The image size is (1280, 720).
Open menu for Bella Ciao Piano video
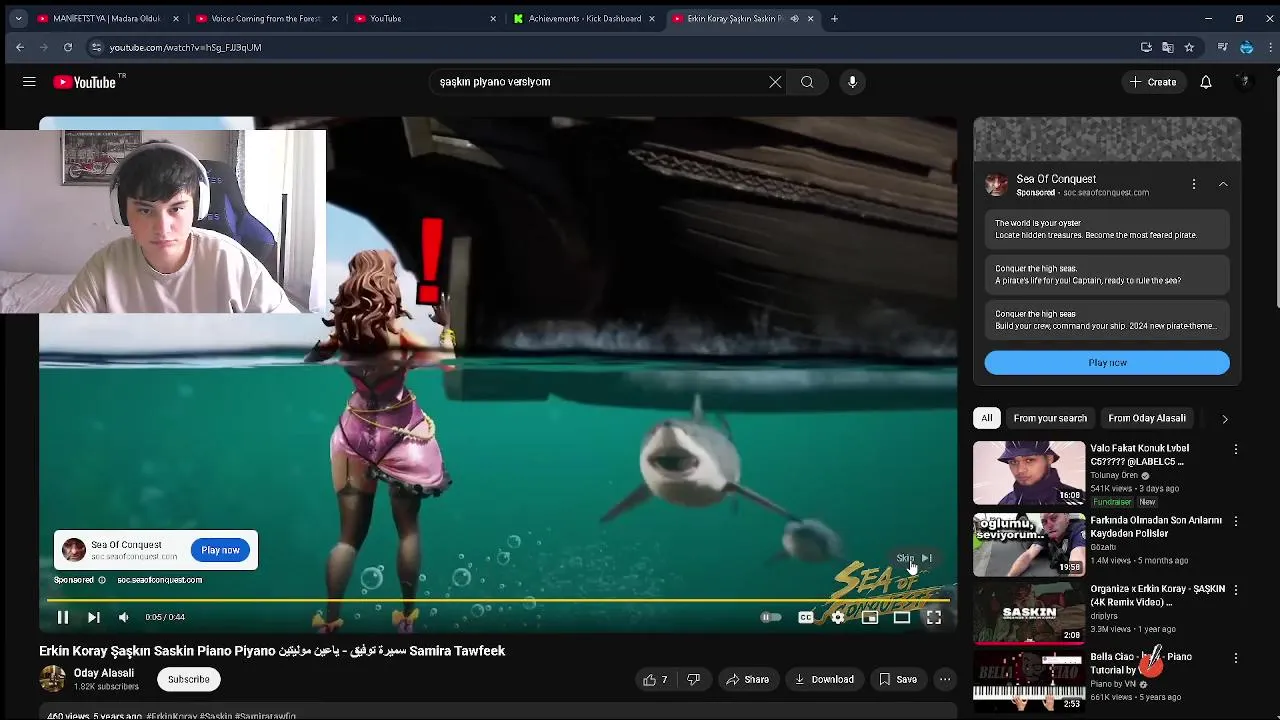(1236, 658)
